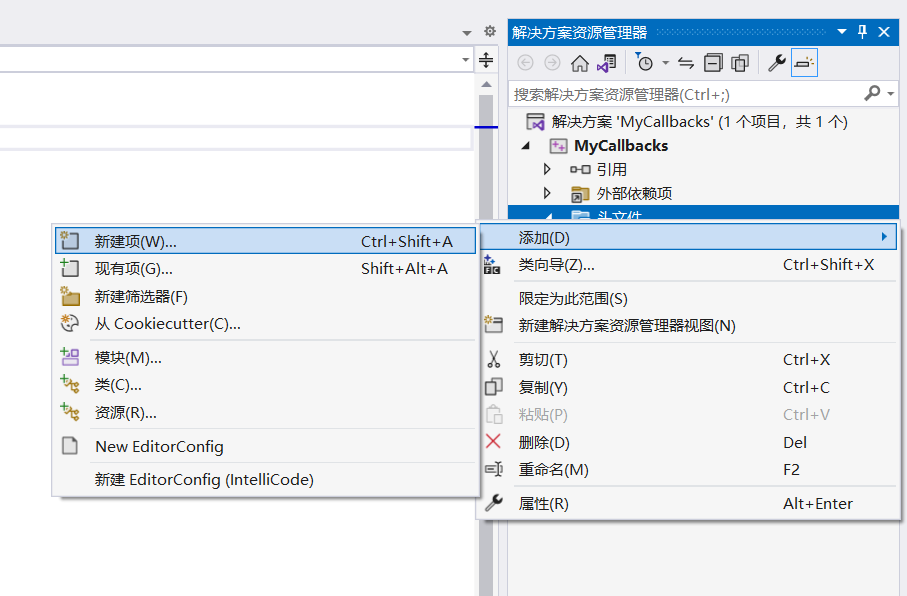This screenshot has height=596, width=907.
Task: Toggle auto-hide pin for Solution Explorer
Action: 862,32
